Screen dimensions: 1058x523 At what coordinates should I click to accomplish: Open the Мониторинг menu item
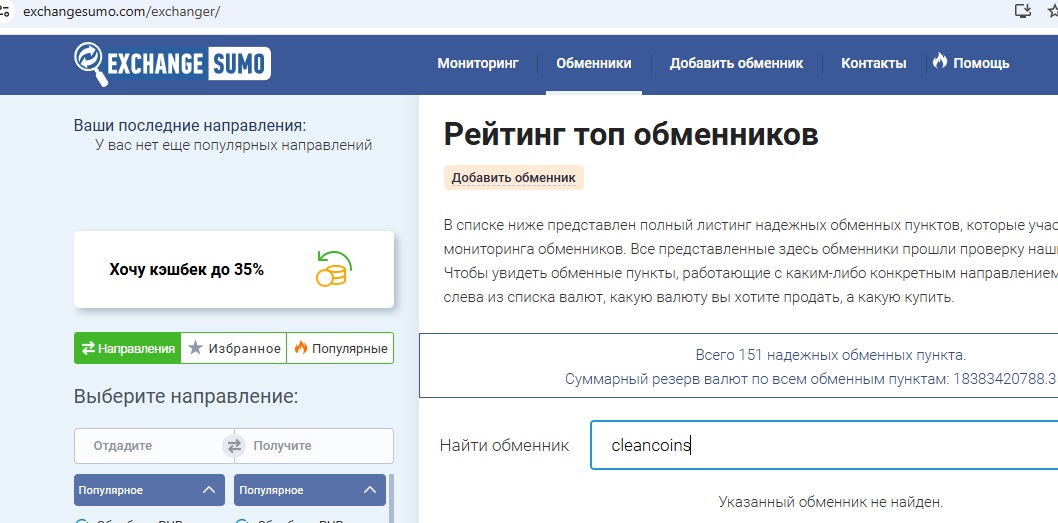[x=478, y=63]
